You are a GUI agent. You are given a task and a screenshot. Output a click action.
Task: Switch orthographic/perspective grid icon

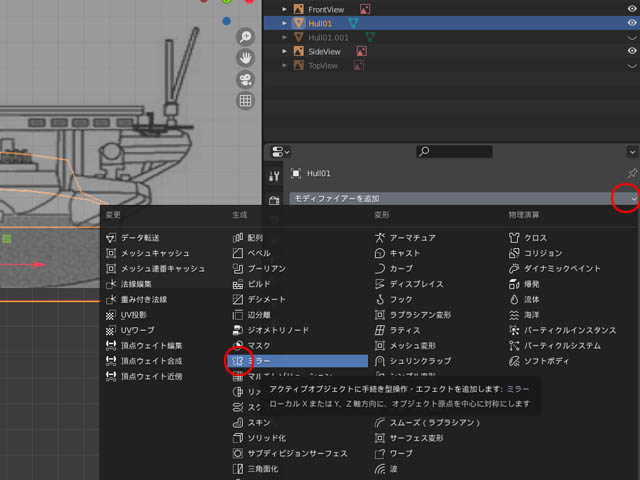click(245, 100)
